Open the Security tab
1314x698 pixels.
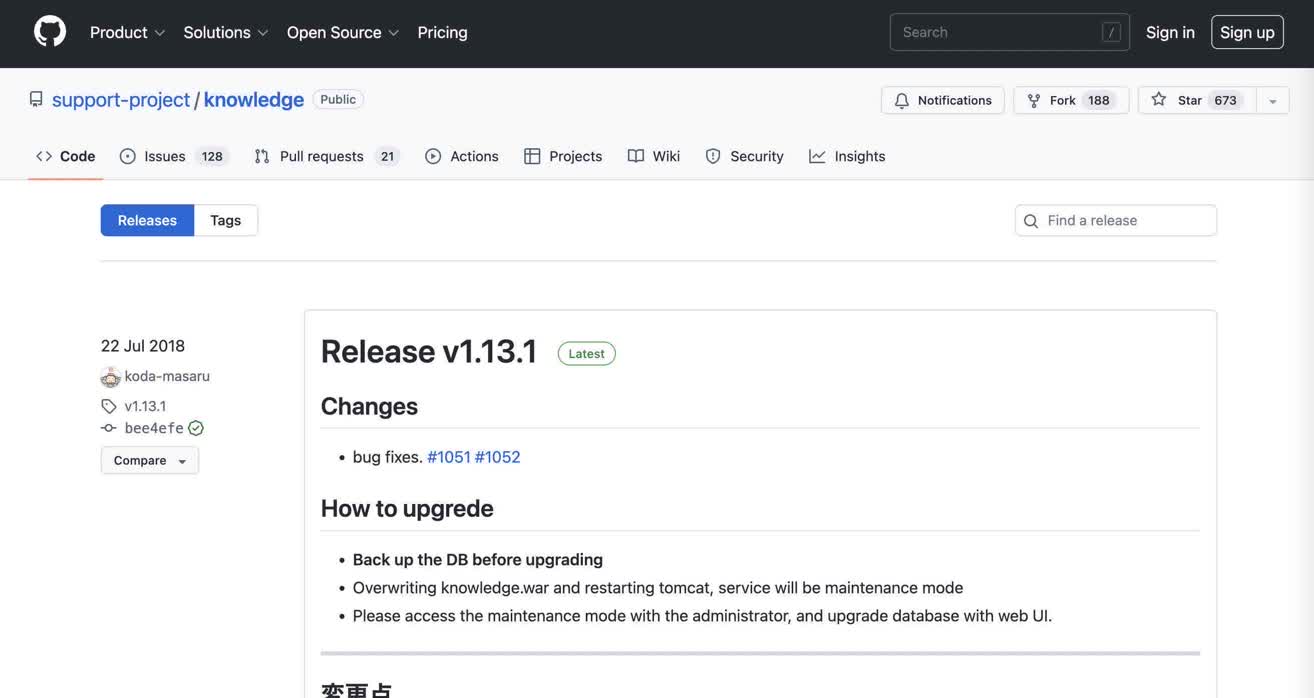[745, 156]
